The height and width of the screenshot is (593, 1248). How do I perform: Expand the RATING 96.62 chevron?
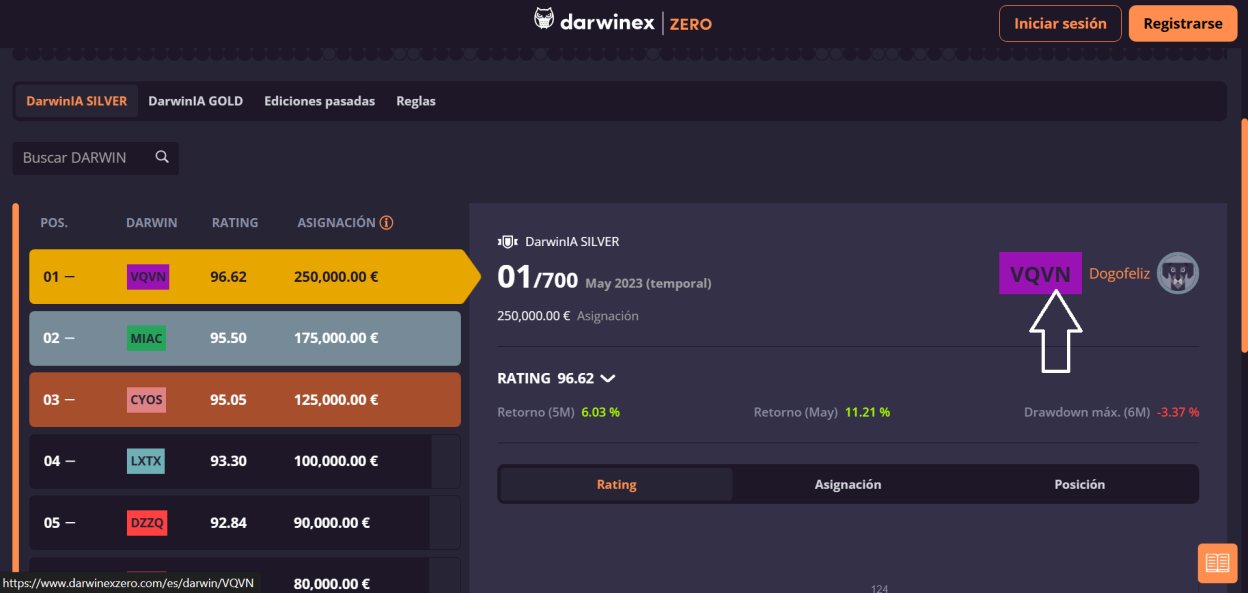coord(607,379)
